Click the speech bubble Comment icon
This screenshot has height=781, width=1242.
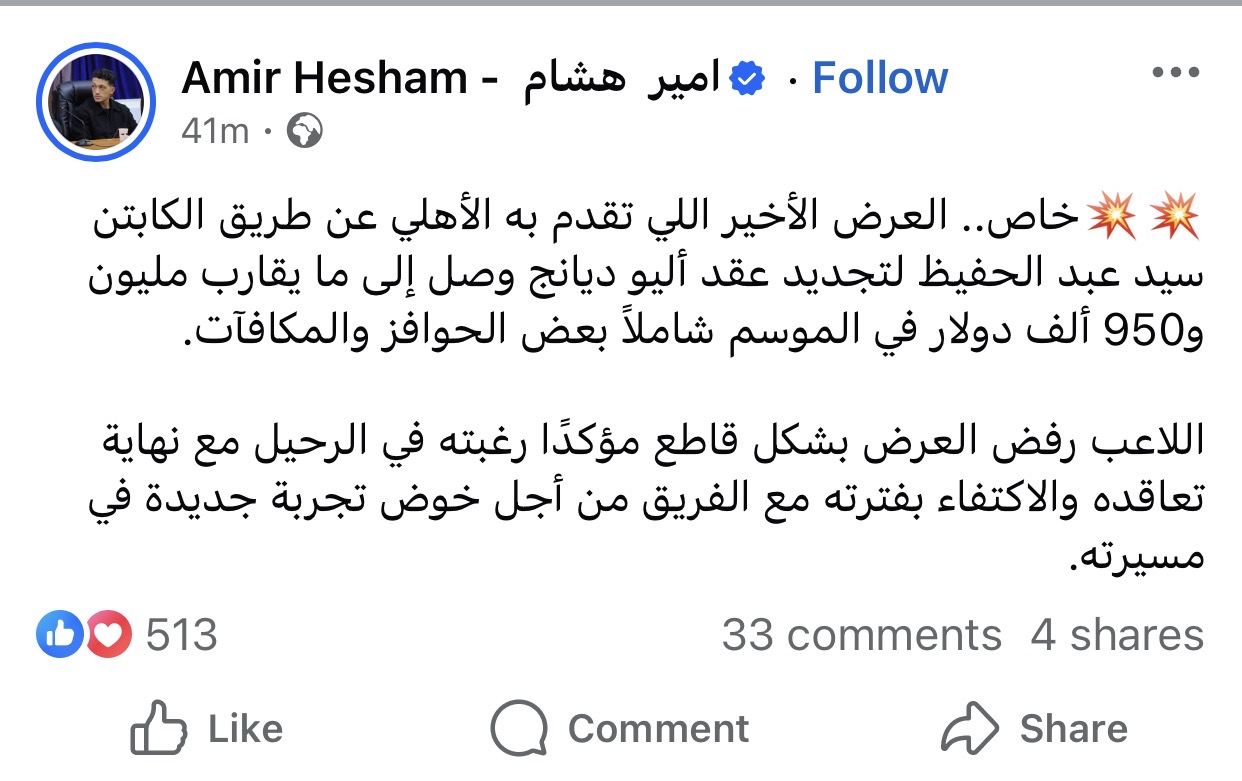click(520, 729)
